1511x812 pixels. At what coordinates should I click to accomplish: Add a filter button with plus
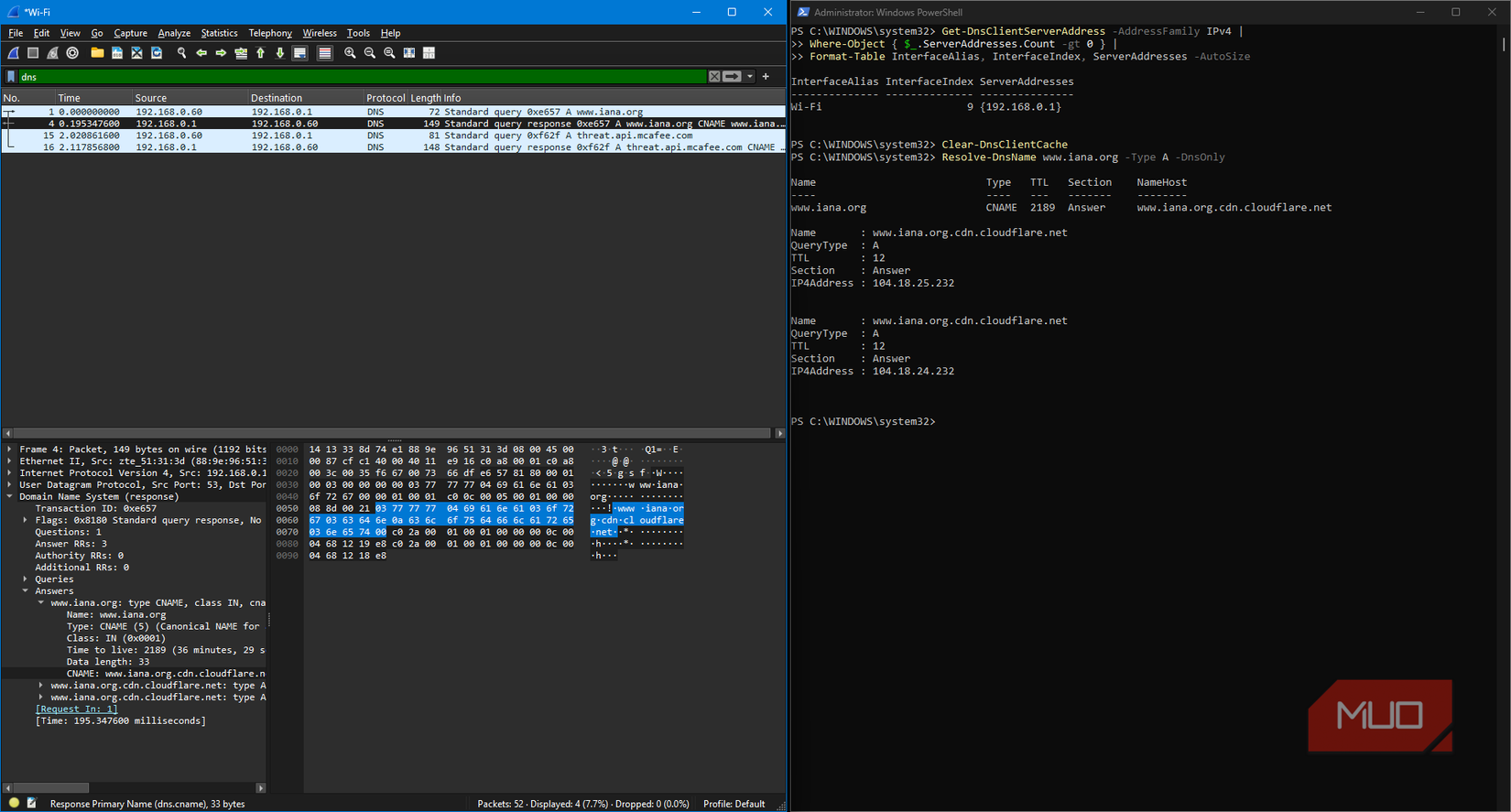click(x=766, y=77)
